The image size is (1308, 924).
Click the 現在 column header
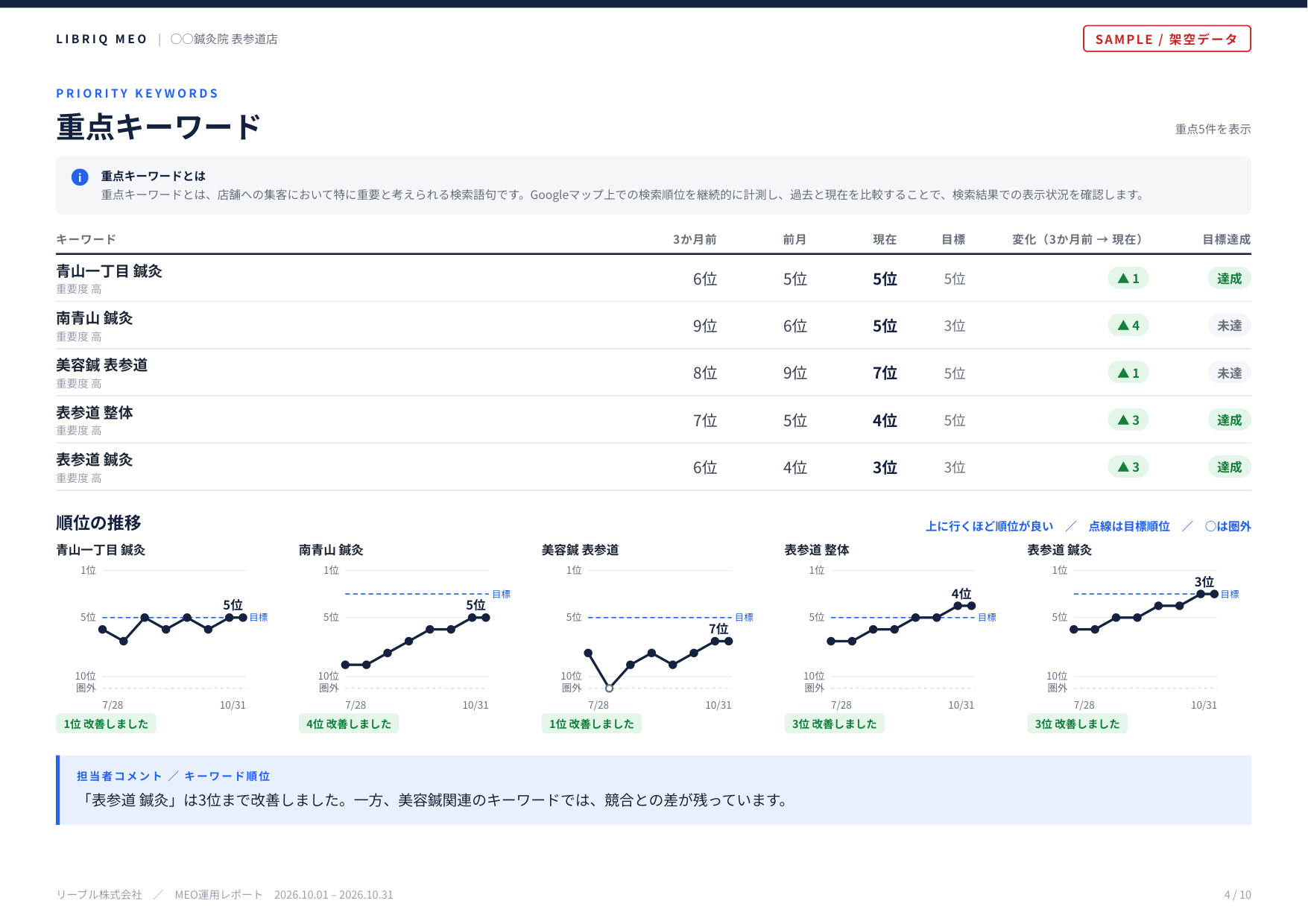(885, 239)
